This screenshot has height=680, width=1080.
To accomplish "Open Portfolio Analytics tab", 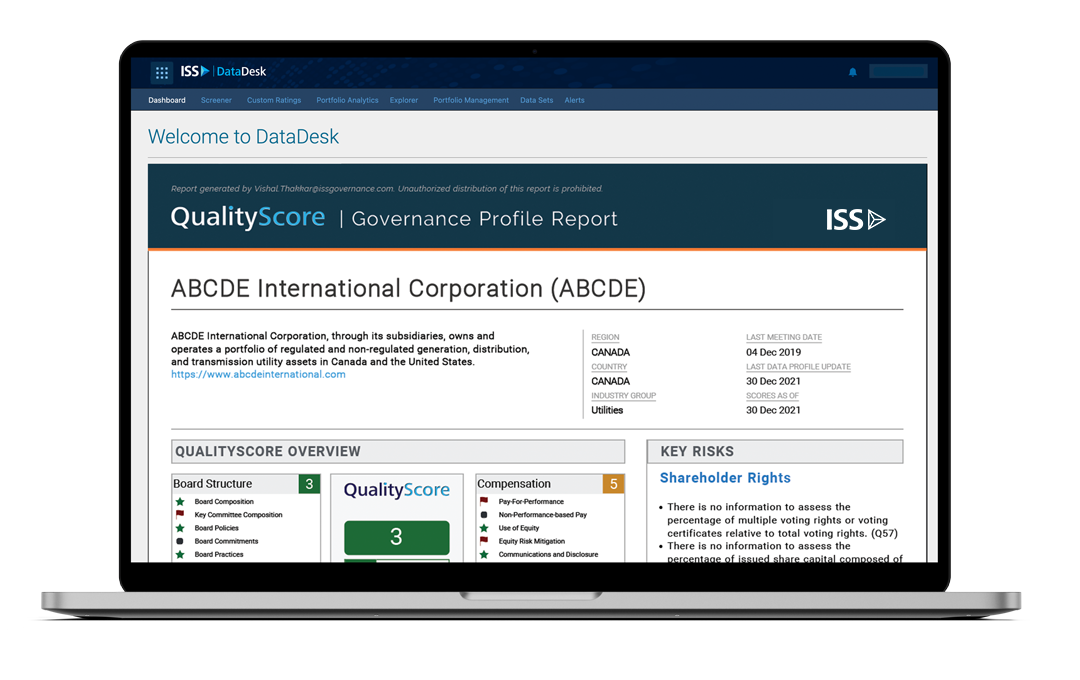I will pyautogui.click(x=347, y=101).
